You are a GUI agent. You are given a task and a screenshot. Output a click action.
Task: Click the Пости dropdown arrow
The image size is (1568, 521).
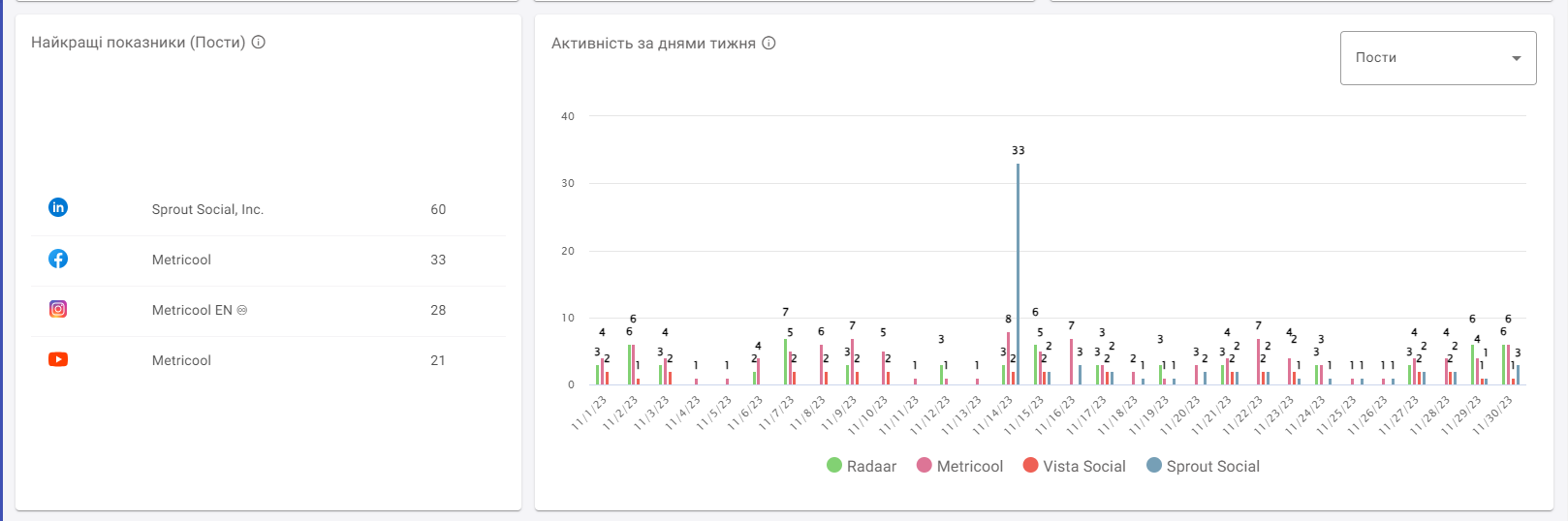tap(1517, 58)
